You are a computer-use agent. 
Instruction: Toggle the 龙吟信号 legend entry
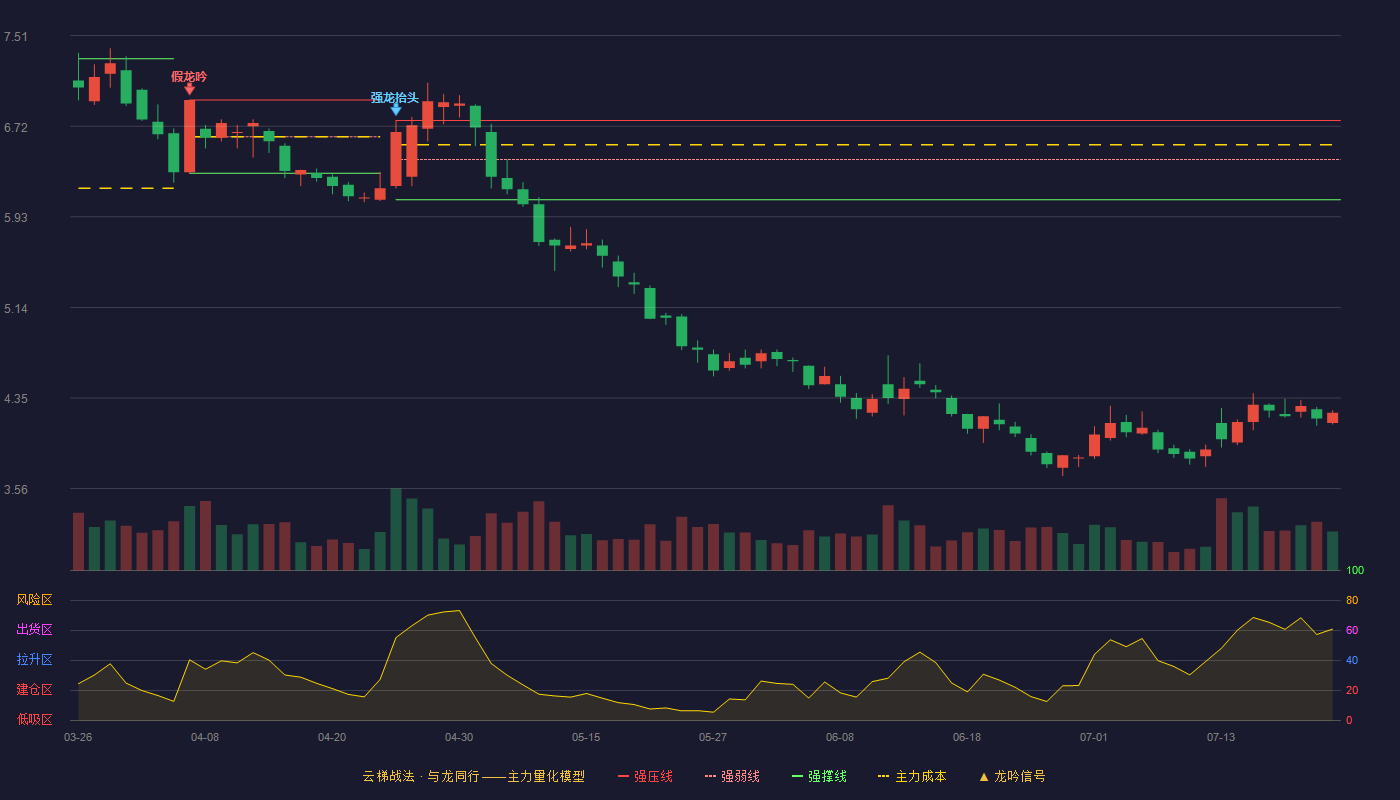click(1012, 776)
